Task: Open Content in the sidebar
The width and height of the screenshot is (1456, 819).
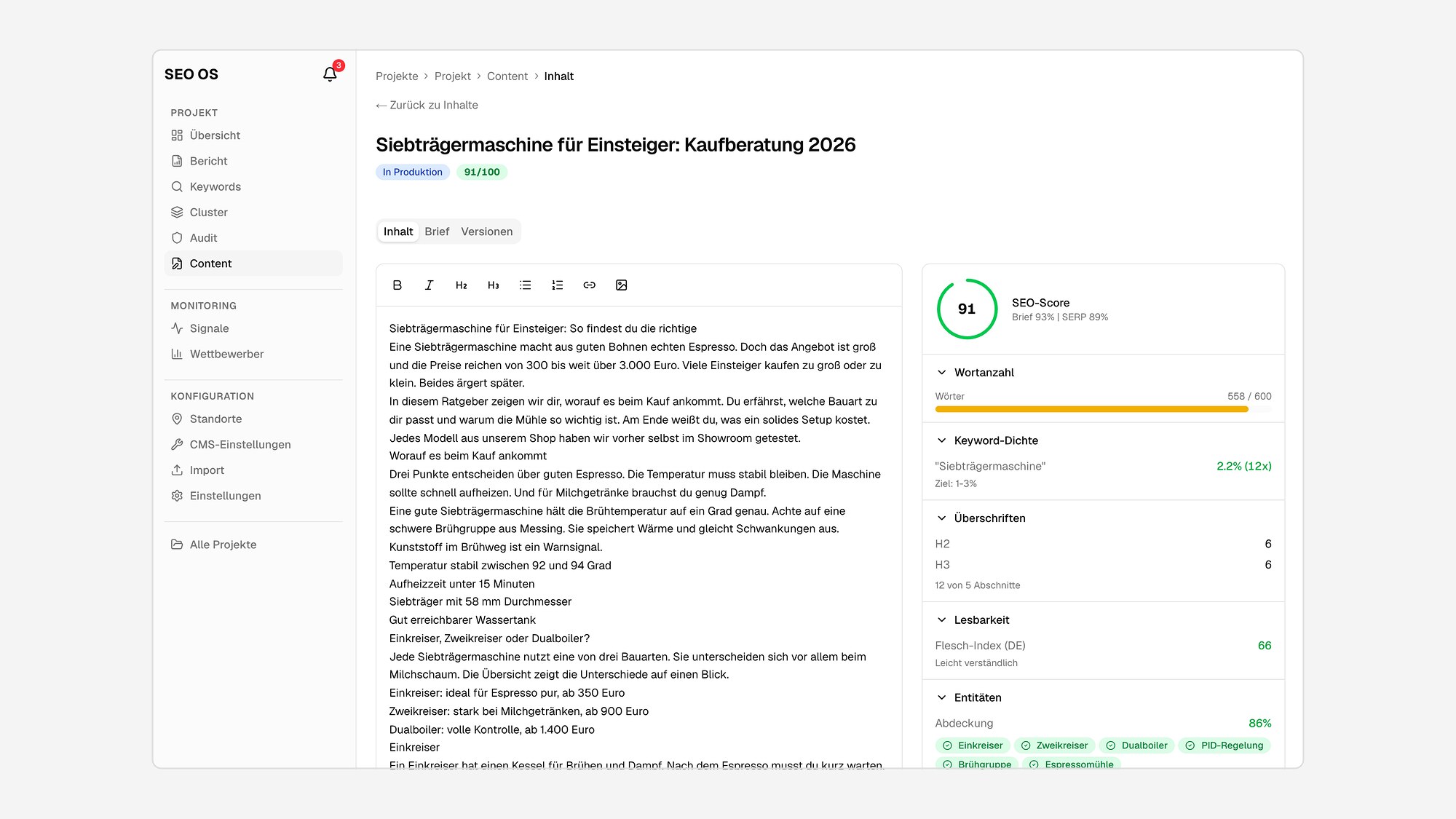Action: (x=253, y=264)
